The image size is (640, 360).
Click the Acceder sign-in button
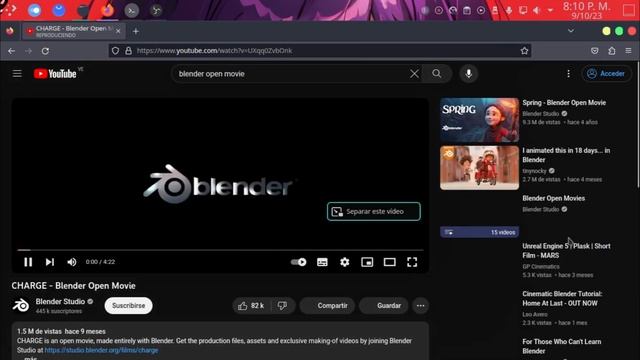point(606,74)
